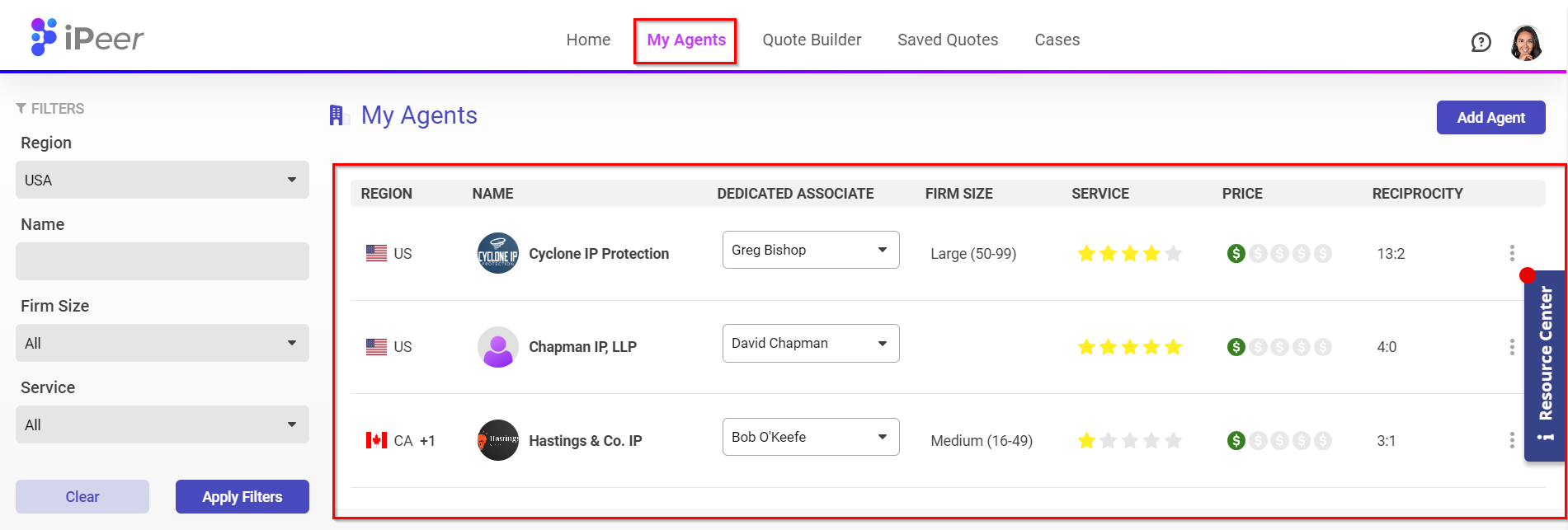Click the Chapman IP, LLP avatar icon
The height and width of the screenshot is (530, 1568).
click(x=498, y=347)
